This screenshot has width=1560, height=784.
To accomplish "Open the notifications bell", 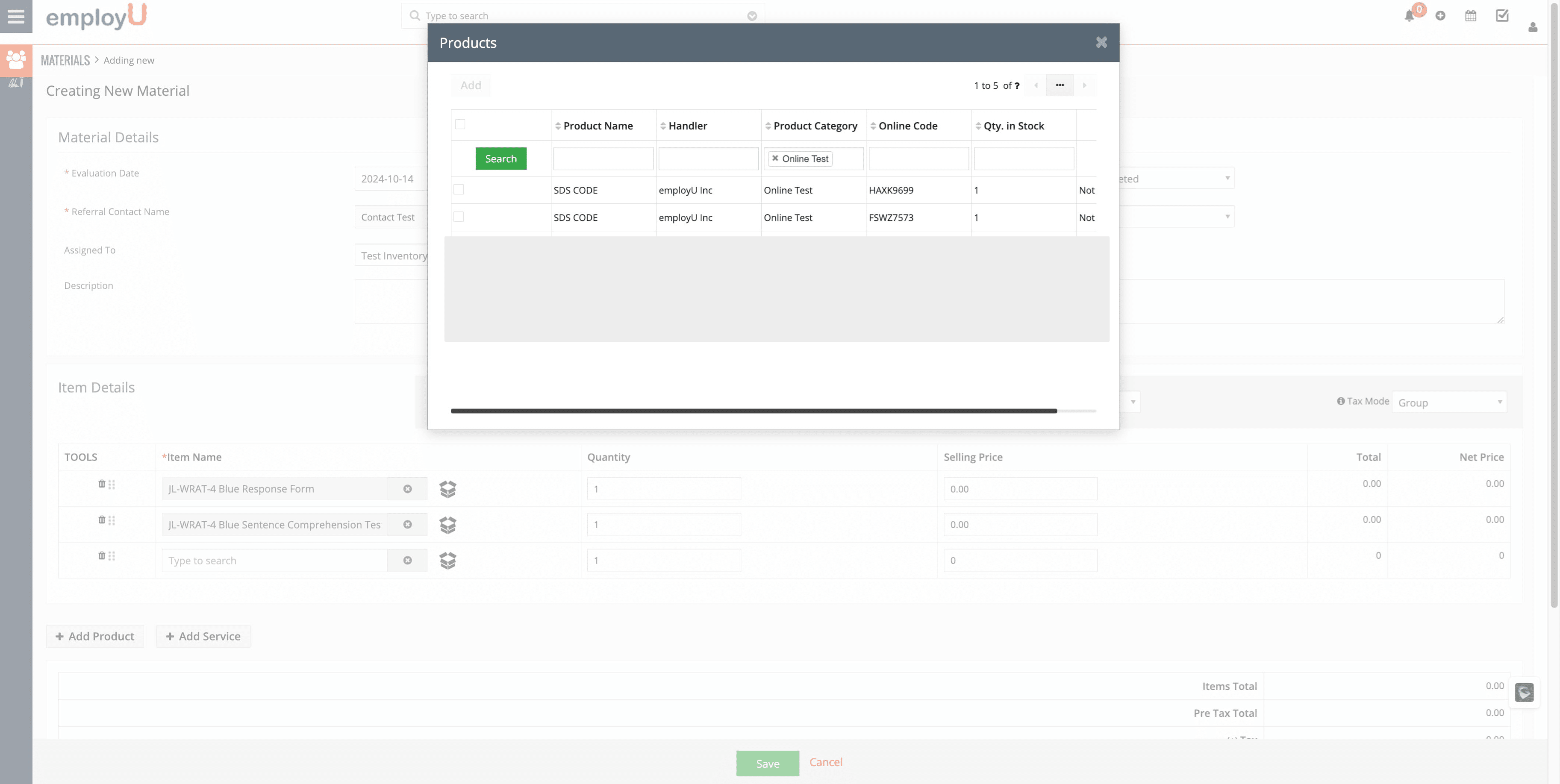I will (x=1409, y=16).
